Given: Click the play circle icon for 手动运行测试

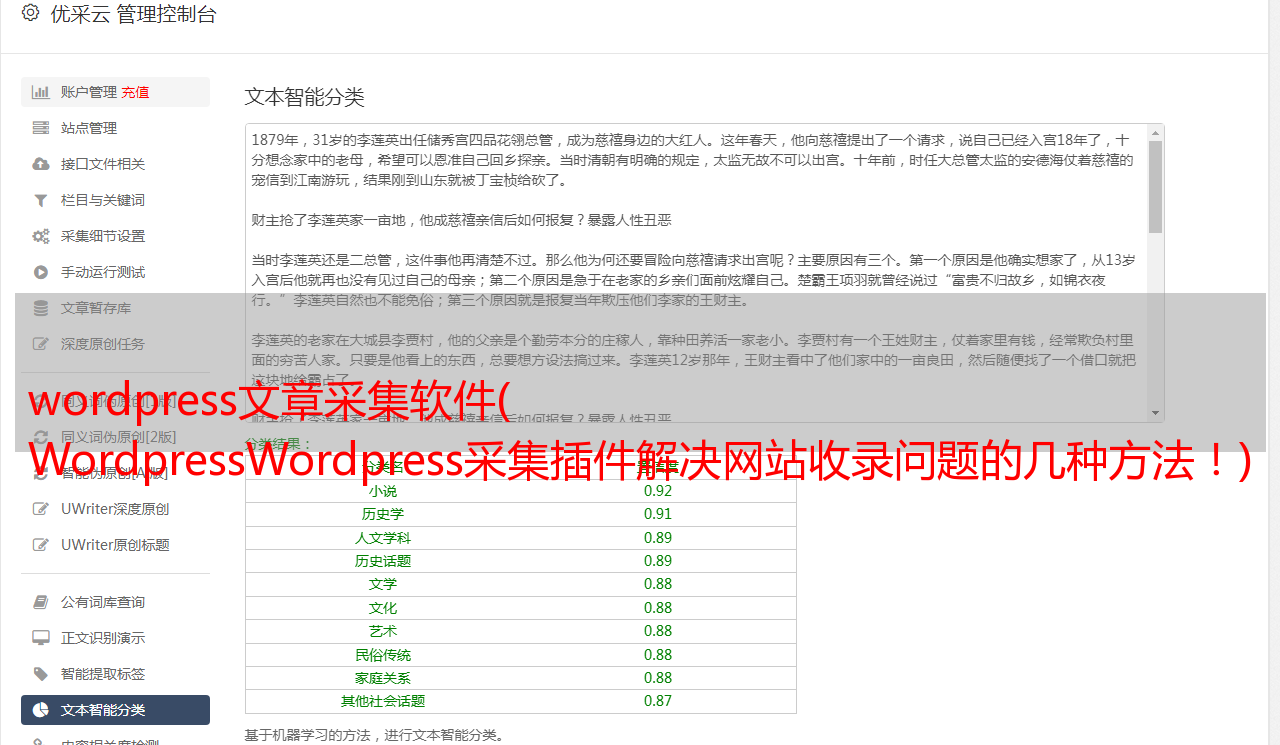Looking at the screenshot, I should coord(41,272).
